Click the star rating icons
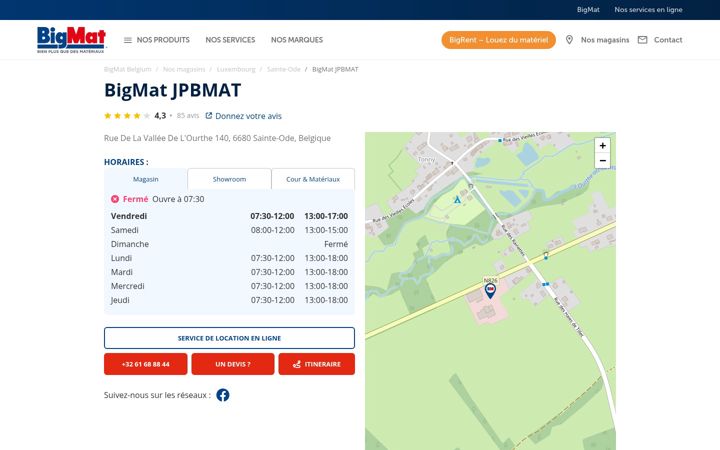Image resolution: width=720 pixels, height=450 pixels. [x=127, y=116]
